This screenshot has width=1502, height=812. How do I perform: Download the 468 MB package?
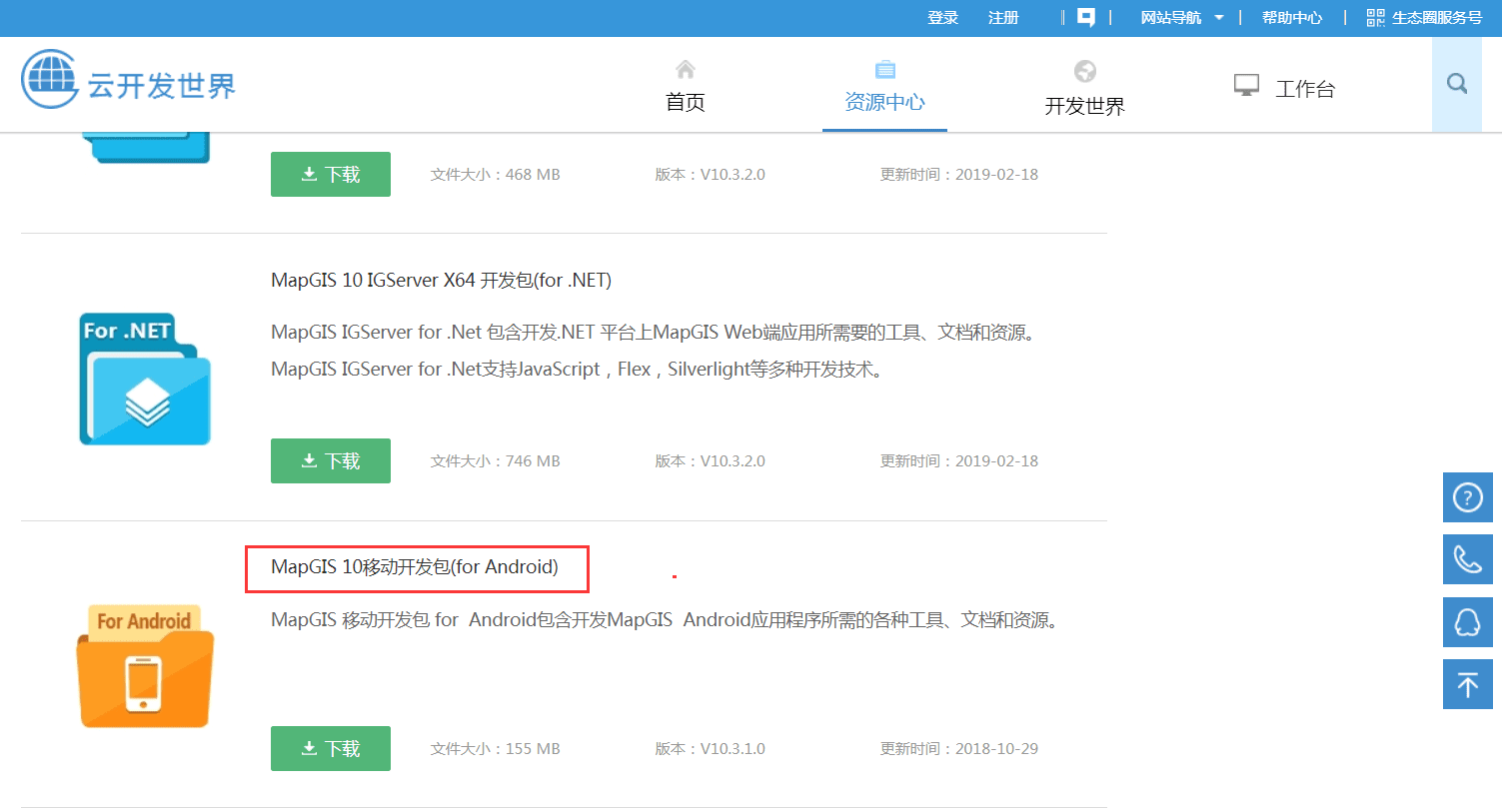[331, 174]
